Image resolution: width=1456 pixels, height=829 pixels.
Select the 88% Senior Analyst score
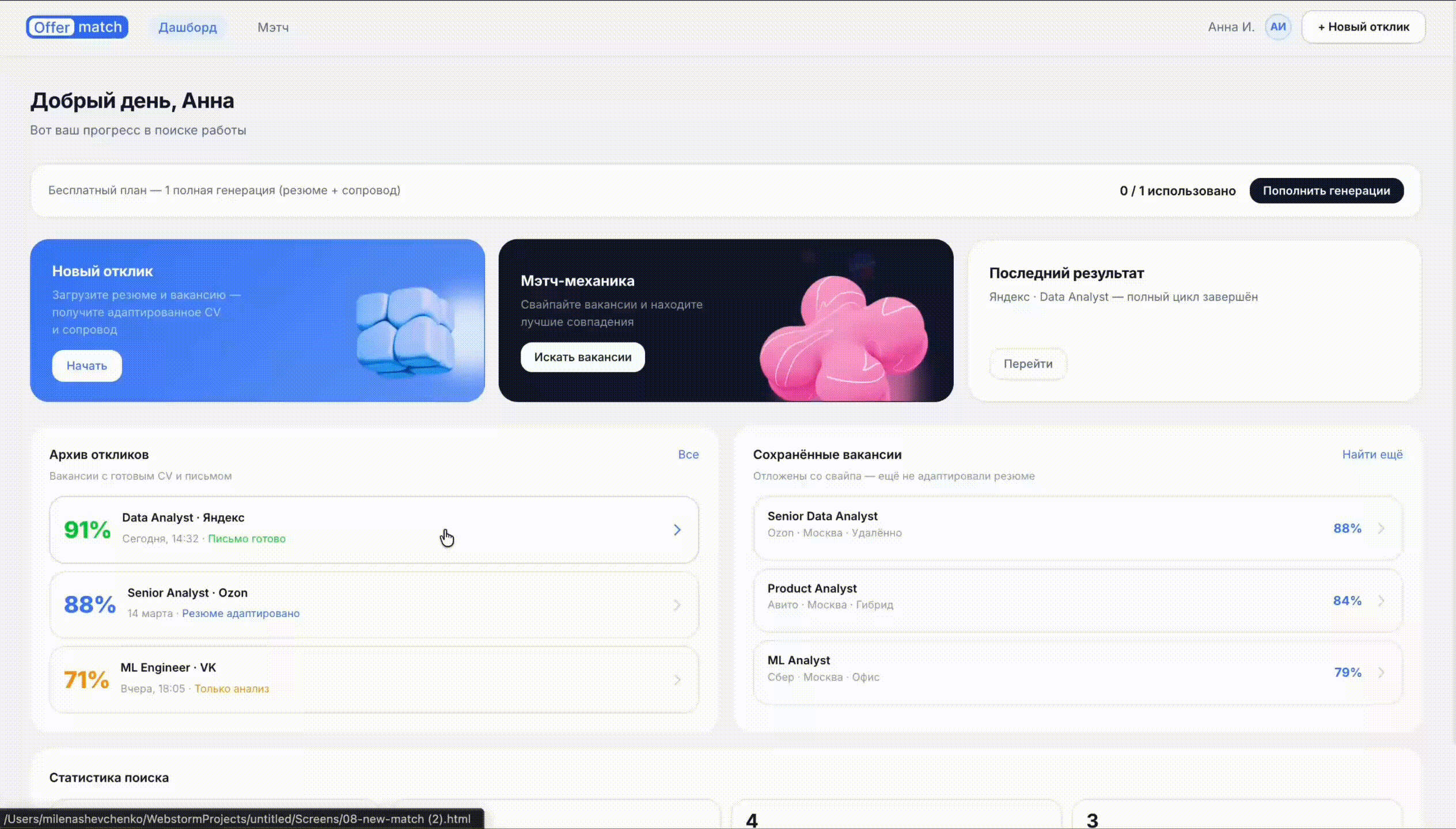coord(90,604)
